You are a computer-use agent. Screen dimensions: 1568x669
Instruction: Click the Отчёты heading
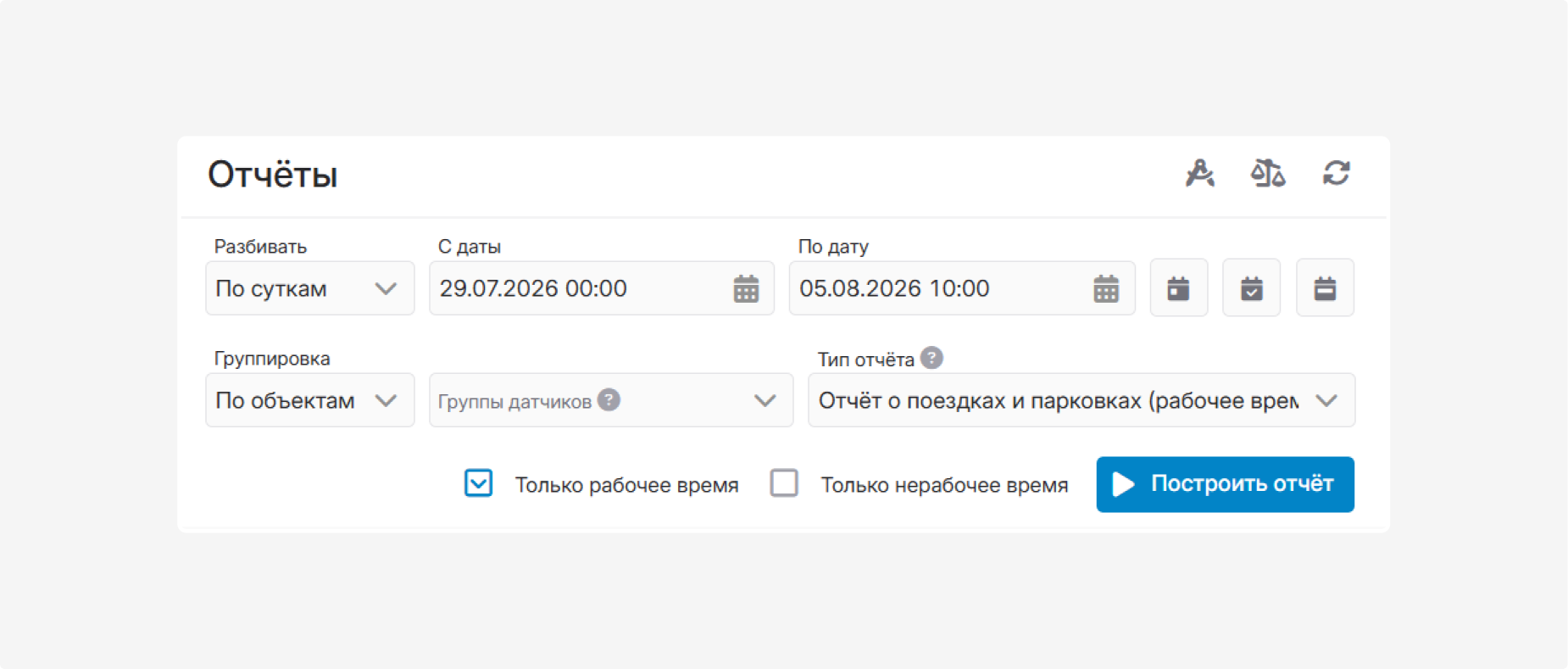pyautogui.click(x=273, y=175)
